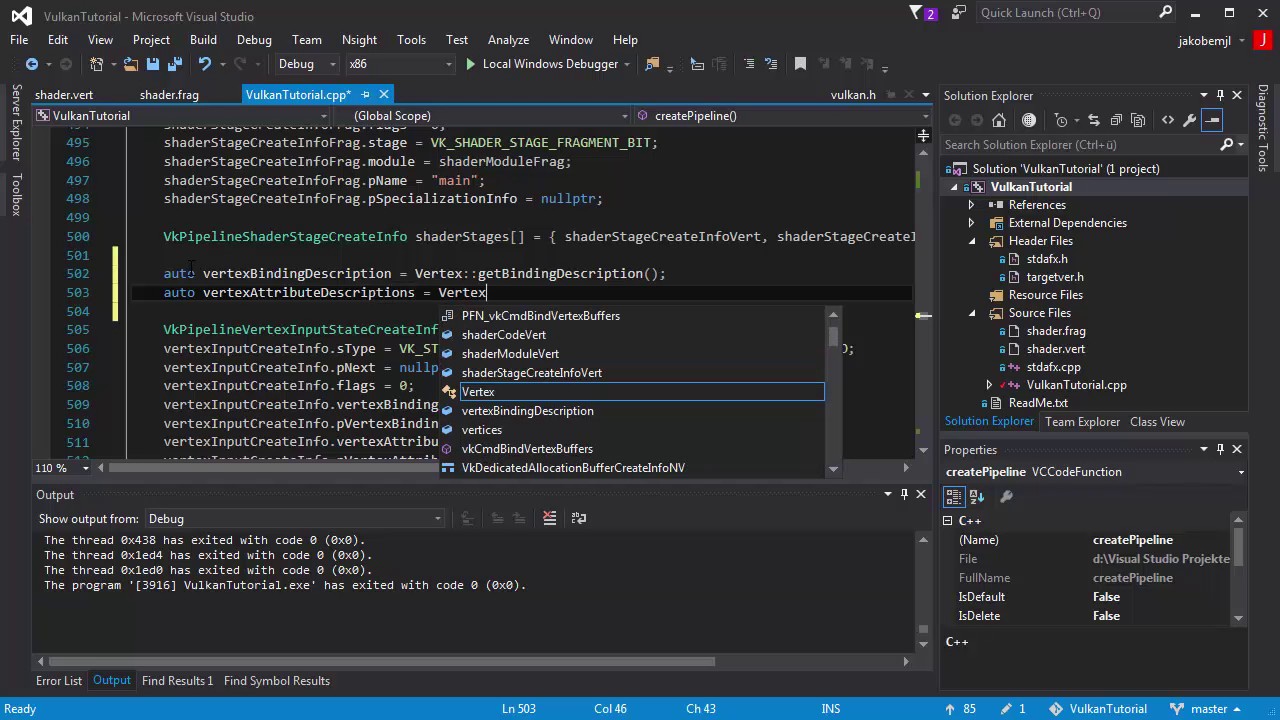Open Find Symbol Results tab
The image size is (1280, 720).
tap(277, 681)
